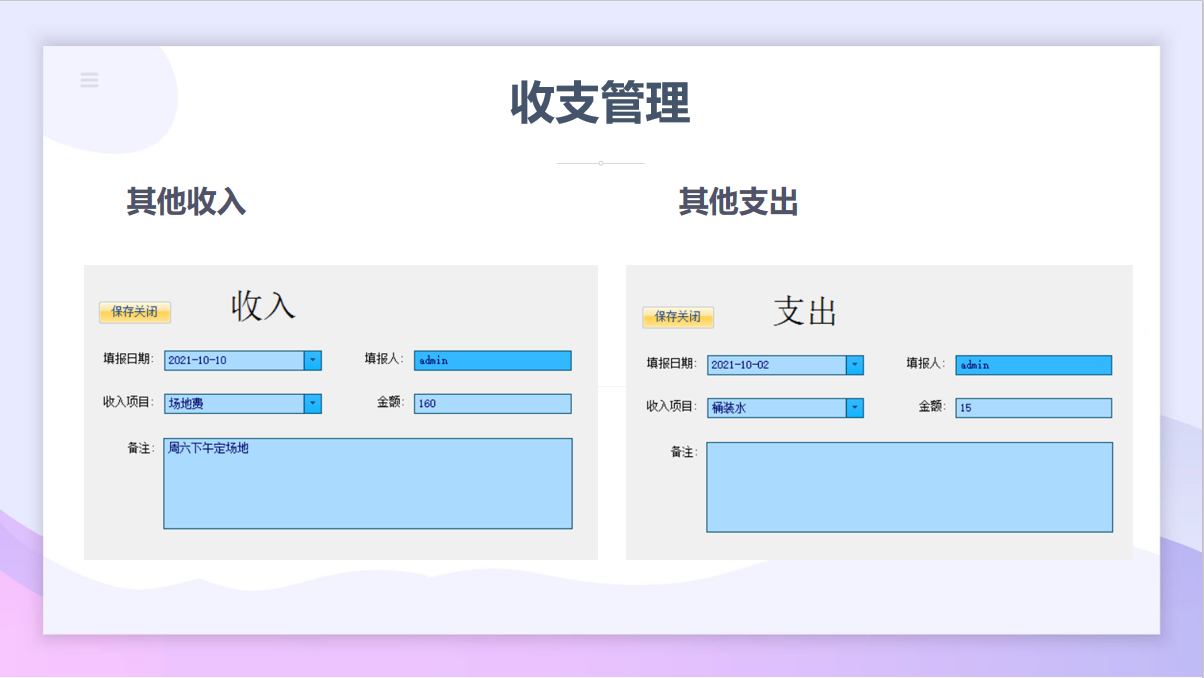Select the 其他支出 section heading
This screenshot has height=678, width=1204.
click(x=738, y=202)
